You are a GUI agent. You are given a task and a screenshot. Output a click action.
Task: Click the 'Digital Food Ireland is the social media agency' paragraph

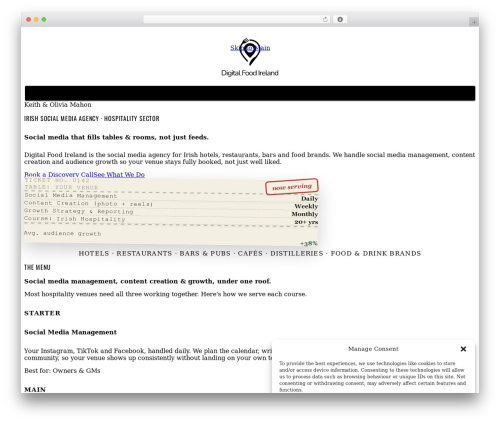[250, 158]
